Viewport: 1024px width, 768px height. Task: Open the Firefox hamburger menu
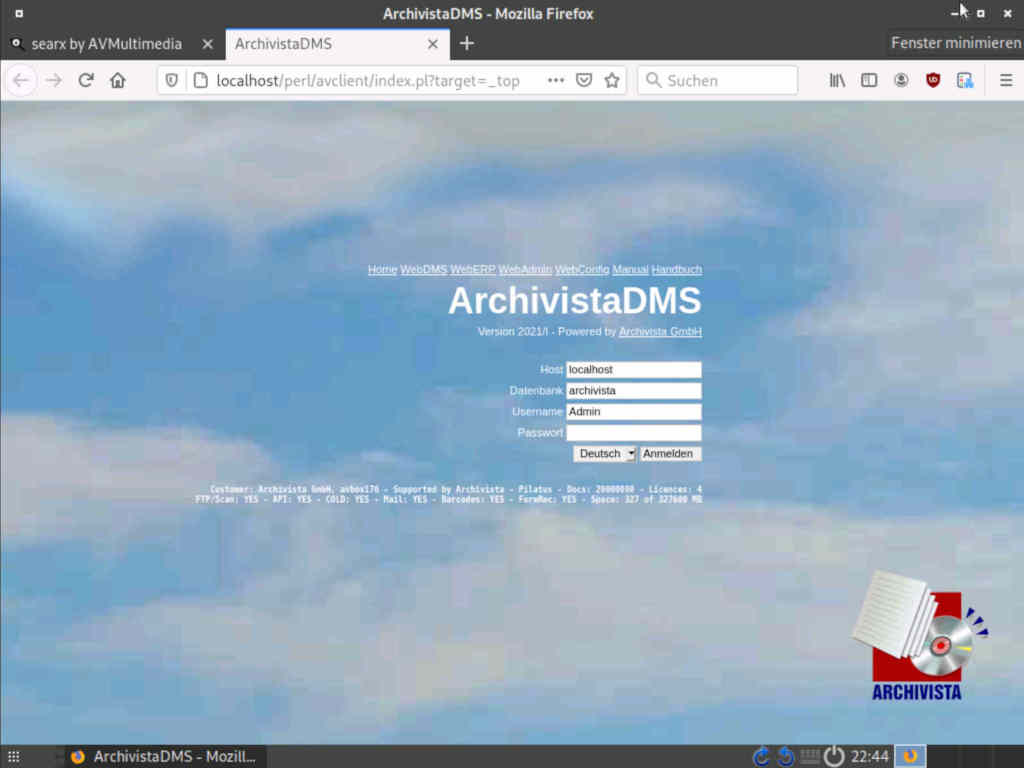point(1006,81)
